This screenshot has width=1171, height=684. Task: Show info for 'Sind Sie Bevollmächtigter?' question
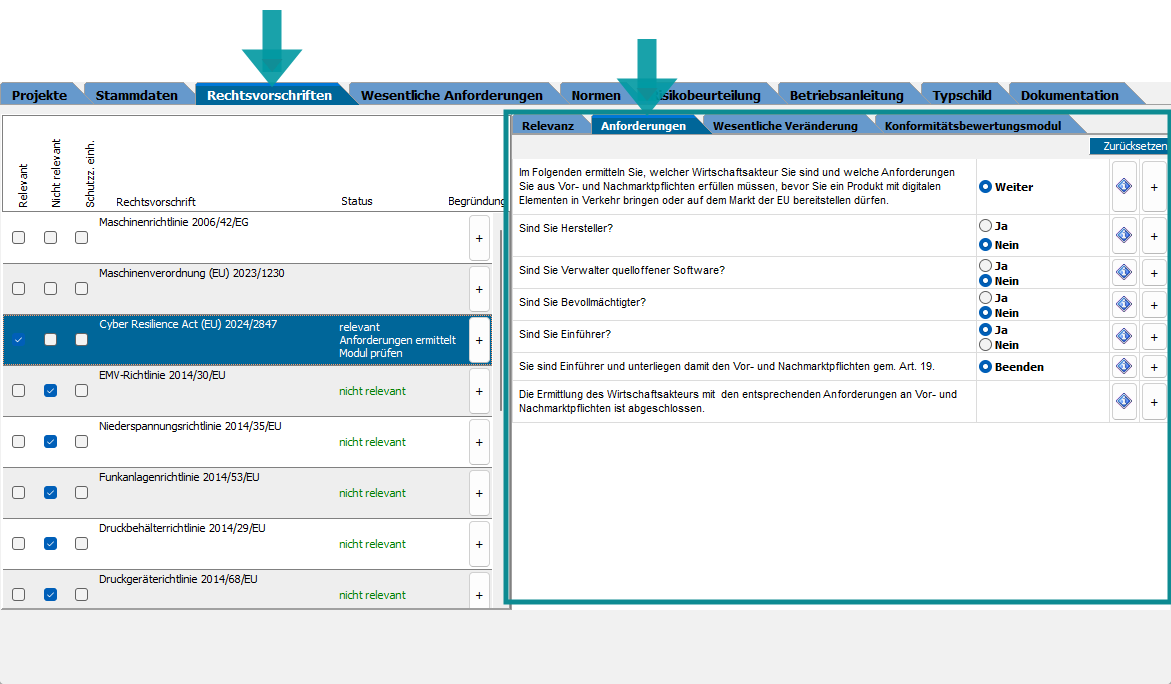pos(1123,304)
